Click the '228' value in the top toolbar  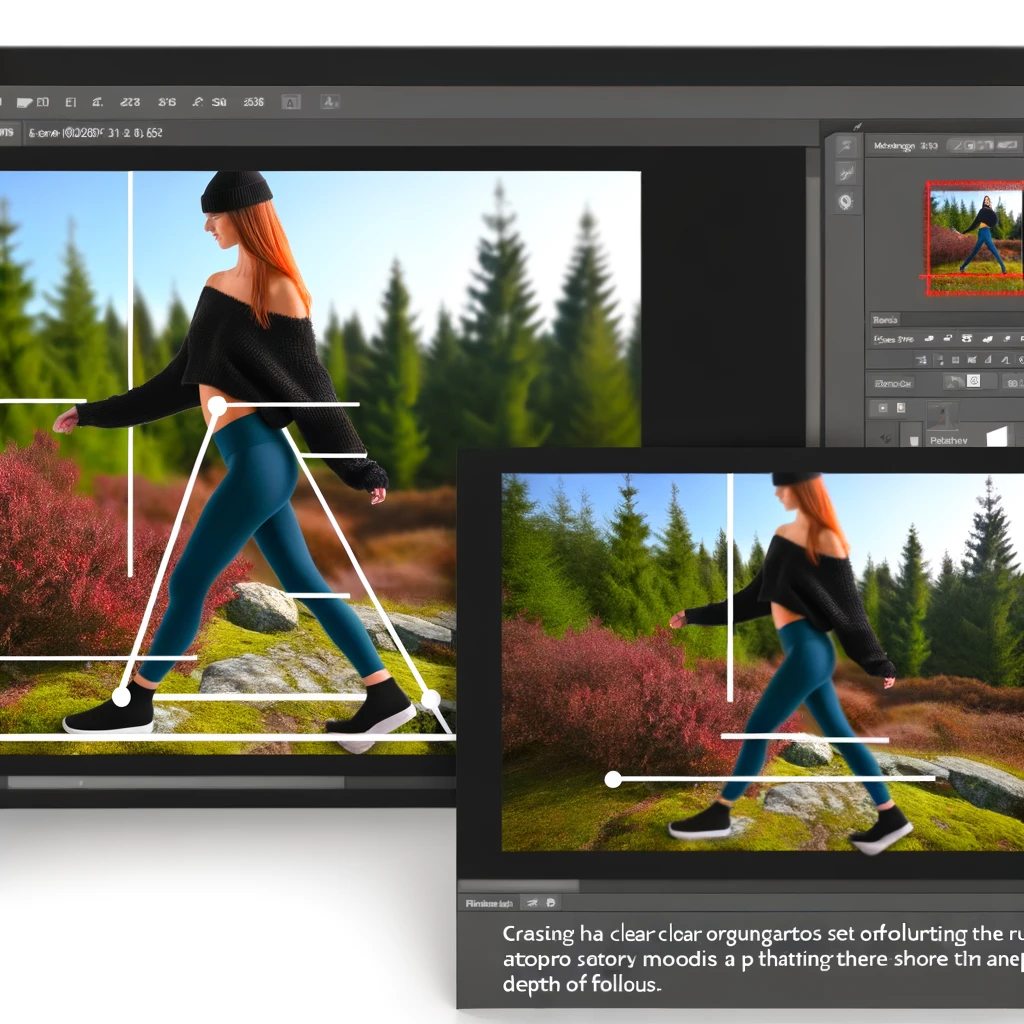130,102
